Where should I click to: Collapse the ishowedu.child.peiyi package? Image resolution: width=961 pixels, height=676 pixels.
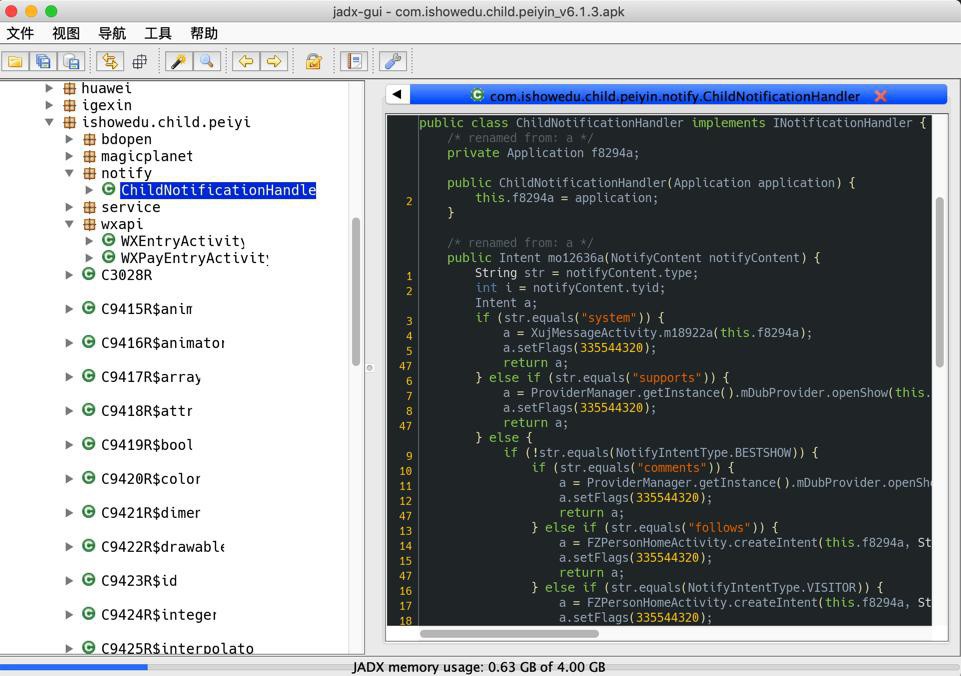click(49, 123)
